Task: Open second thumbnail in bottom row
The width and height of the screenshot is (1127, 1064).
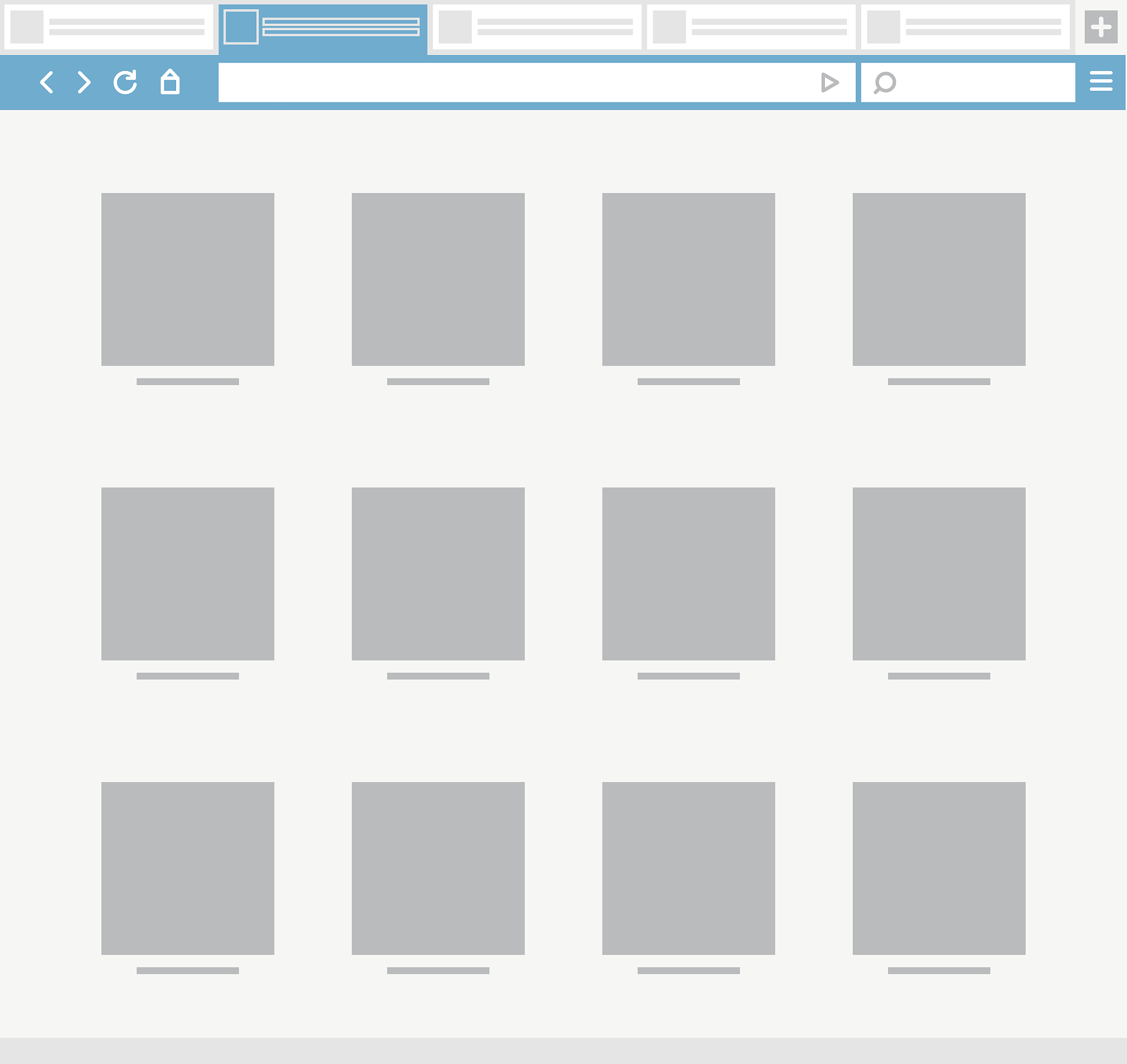Action: (x=438, y=868)
